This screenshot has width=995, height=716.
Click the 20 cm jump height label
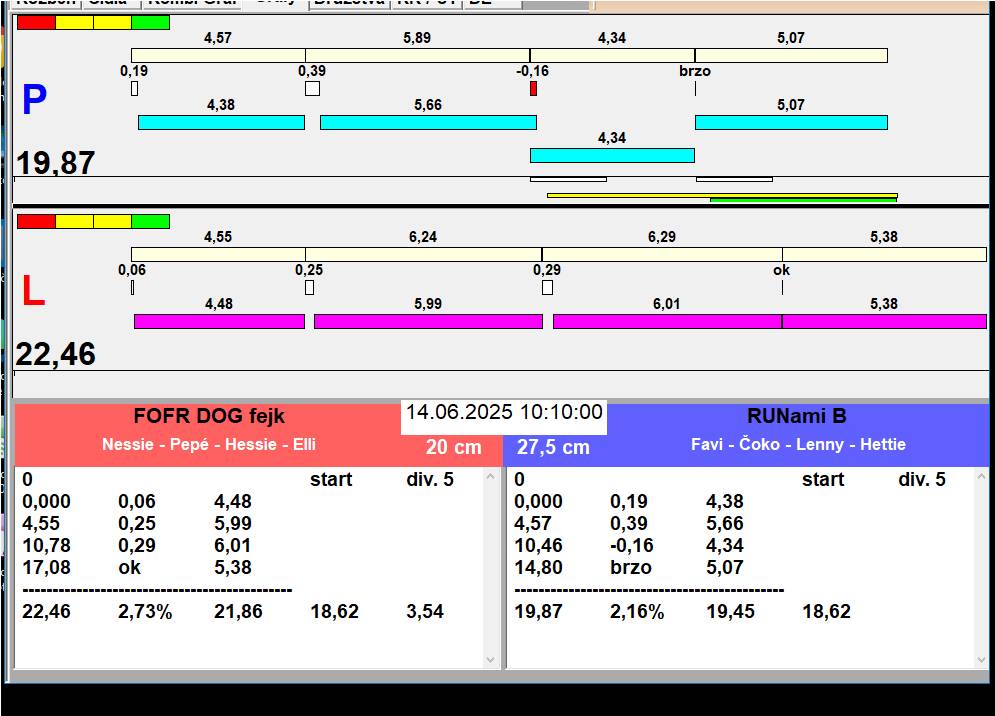(x=454, y=447)
